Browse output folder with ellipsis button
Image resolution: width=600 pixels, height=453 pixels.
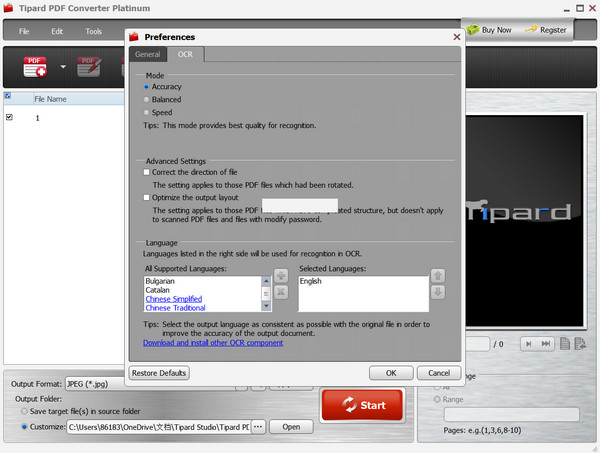[x=258, y=427]
